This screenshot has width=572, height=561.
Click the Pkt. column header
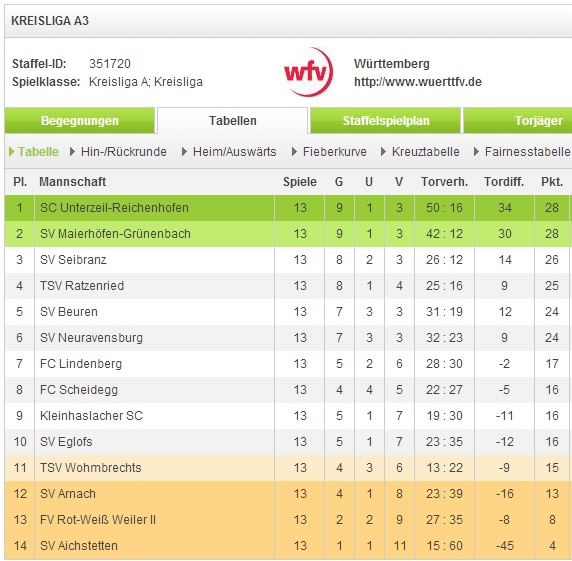552,182
